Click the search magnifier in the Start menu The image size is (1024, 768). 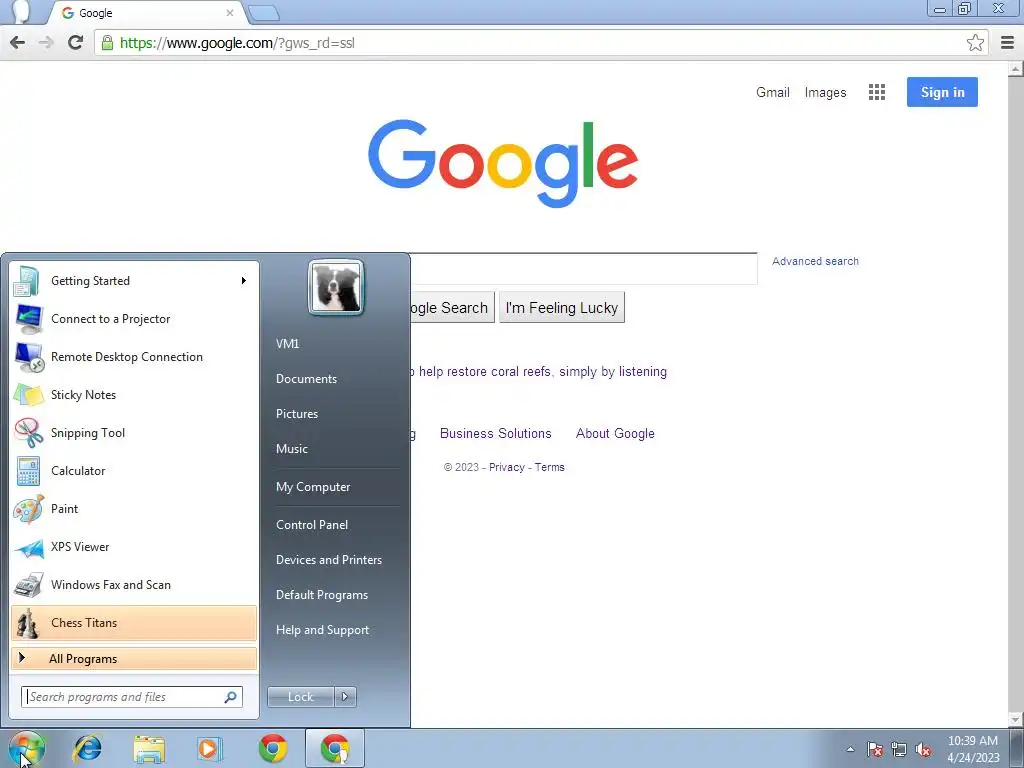231,697
